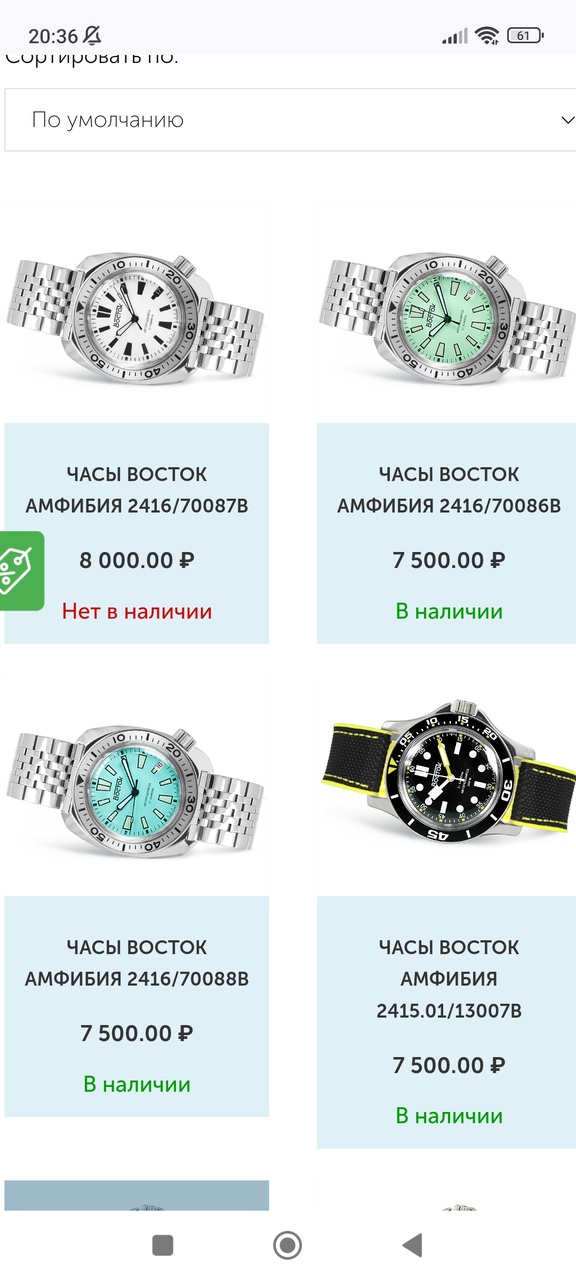Open black-yellow strap Амфибия 13007B watch image
This screenshot has height=1280, width=576.
pyautogui.click(x=446, y=785)
